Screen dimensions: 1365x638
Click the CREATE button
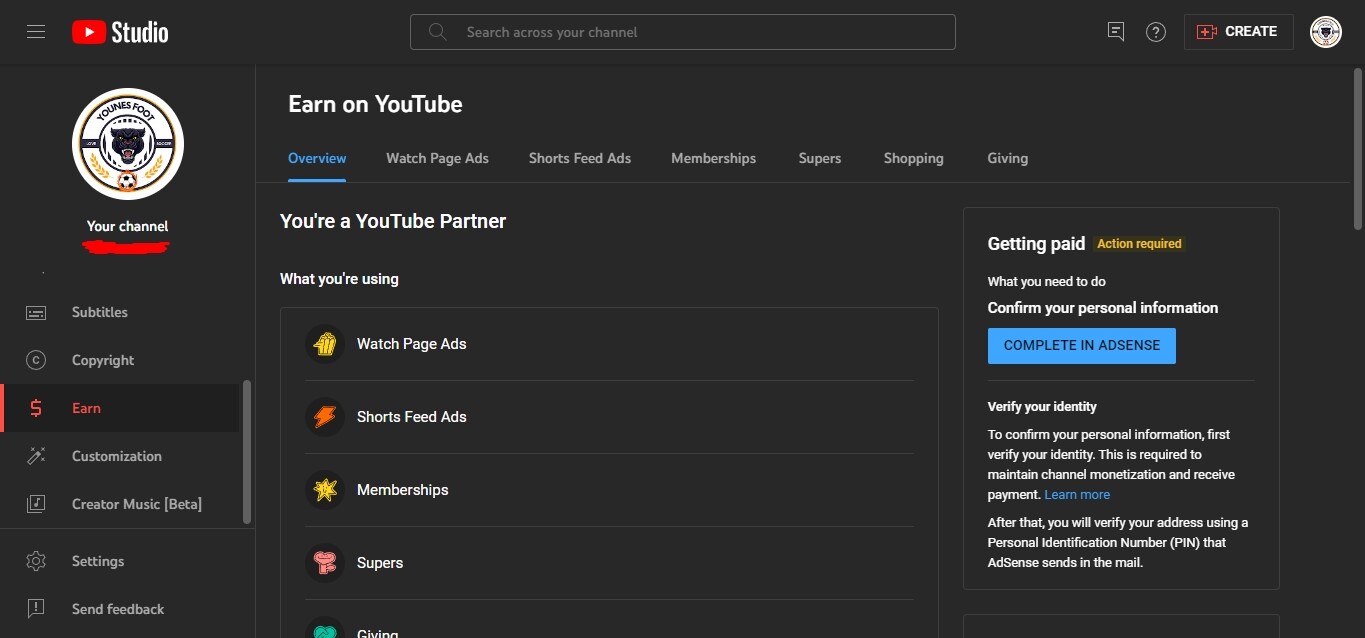tap(1238, 32)
